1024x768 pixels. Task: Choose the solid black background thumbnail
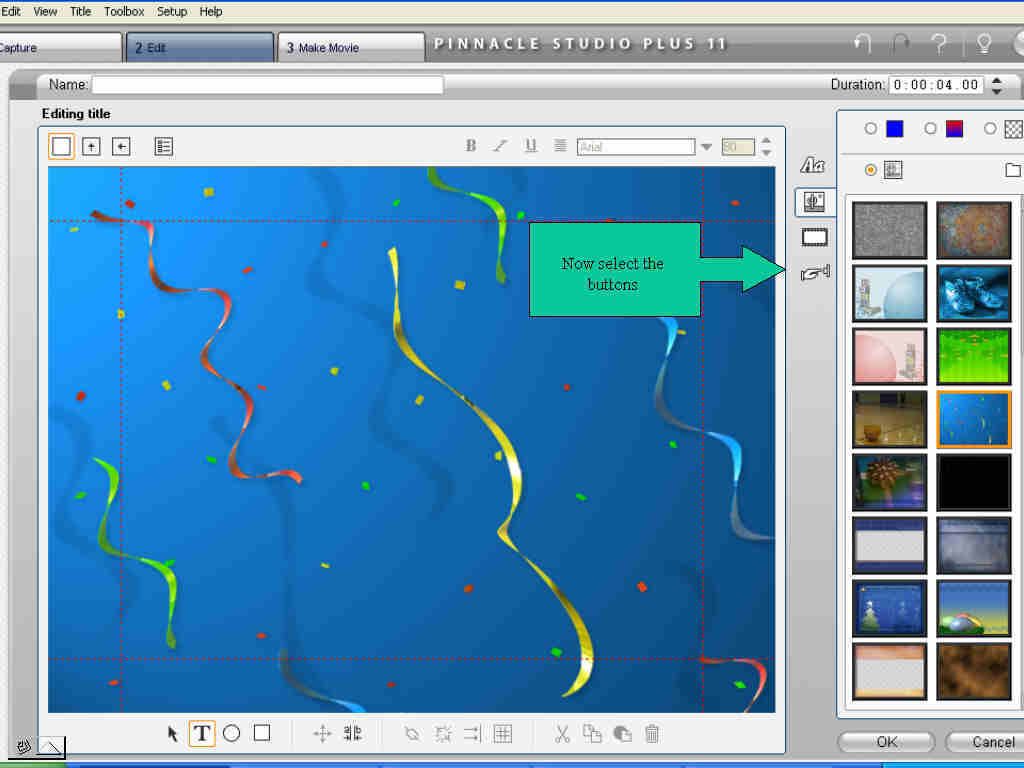click(x=973, y=482)
